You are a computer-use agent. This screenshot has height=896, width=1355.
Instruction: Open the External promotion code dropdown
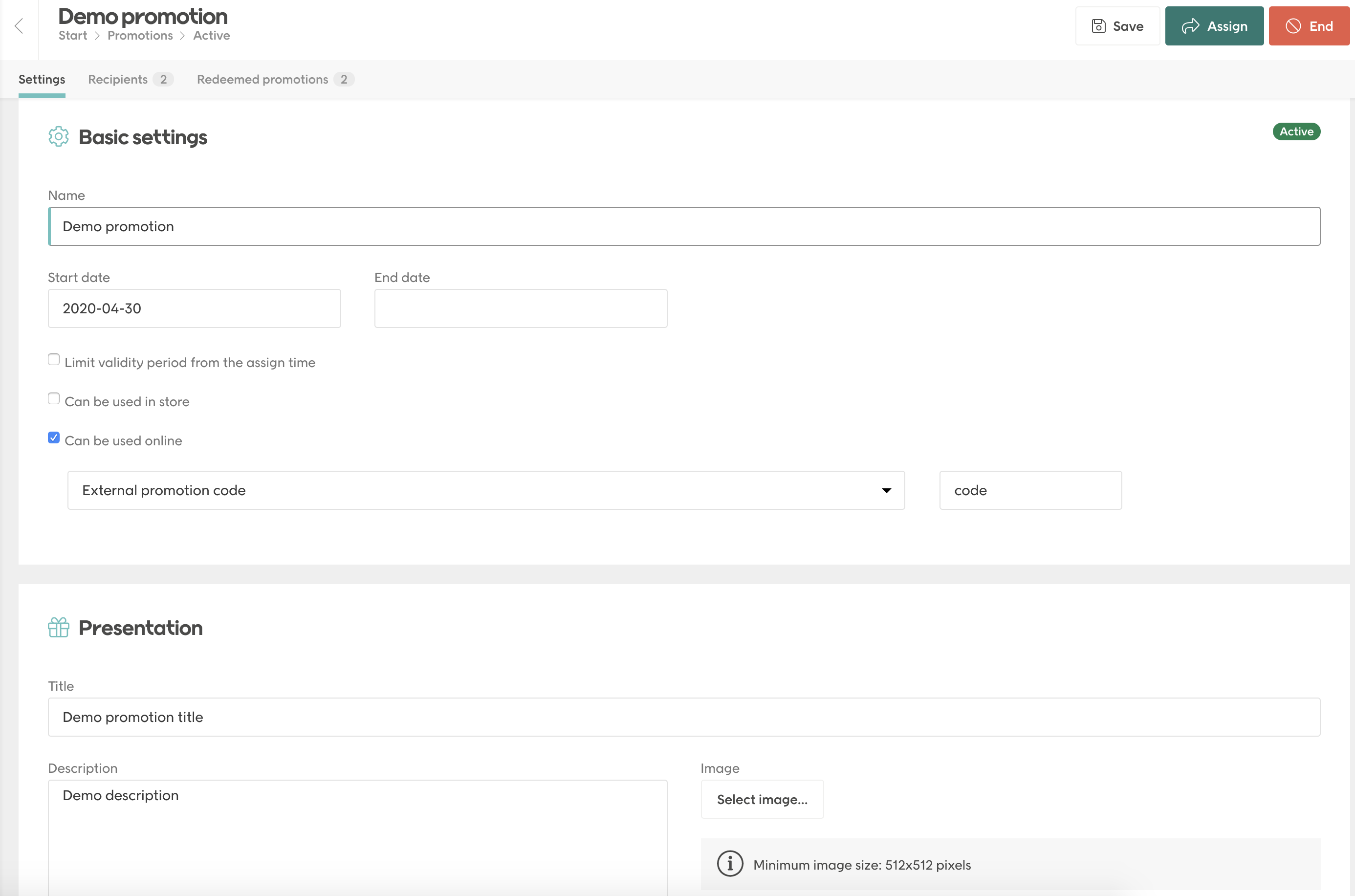485,490
